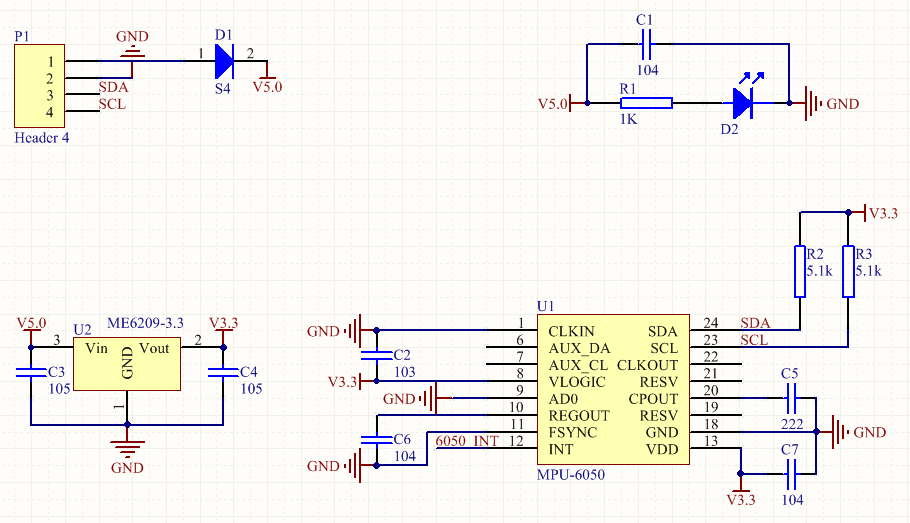Select capacitor C6 on REGOUT

[377, 439]
